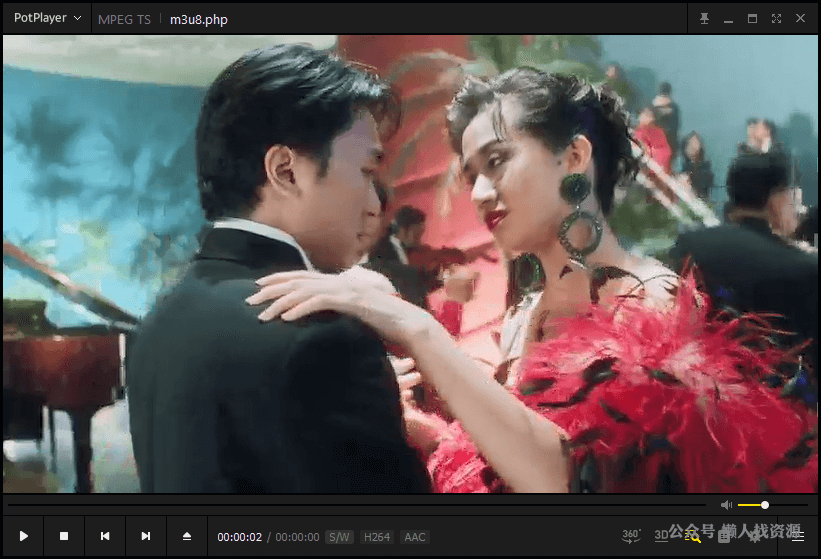The height and width of the screenshot is (559, 821).
Task: Click the AAC audio codec badge
Action: point(415,537)
